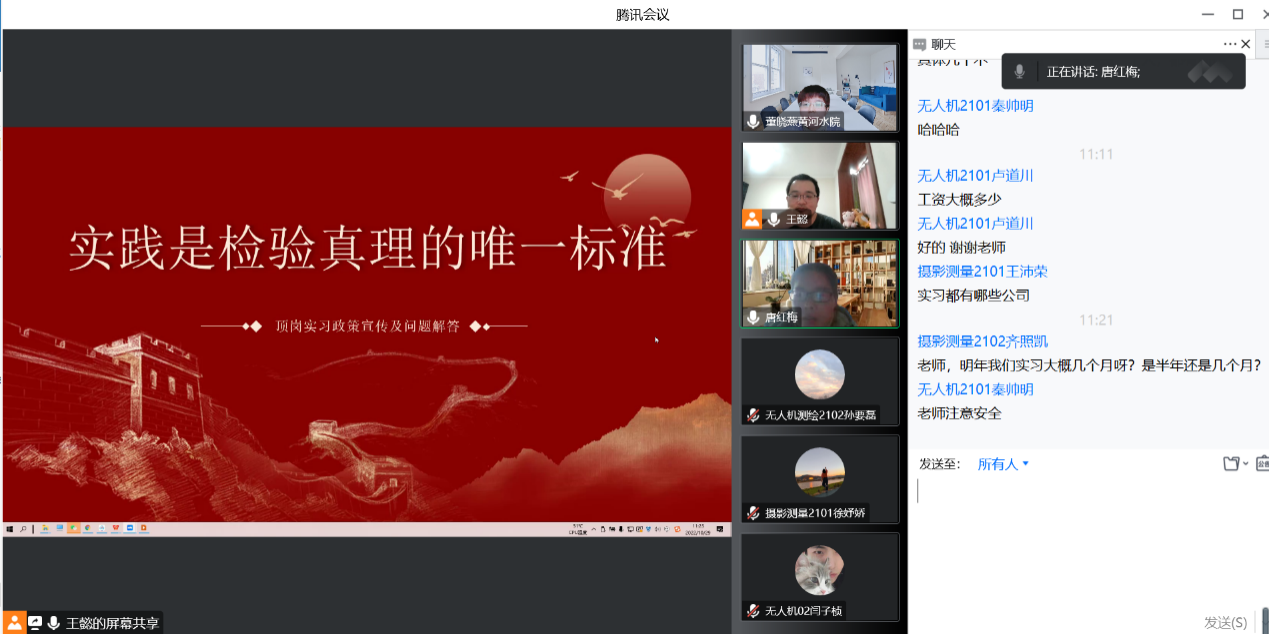Close the 聊天 chat panel
Viewport: 1269px width, 634px height.
click(x=1246, y=44)
